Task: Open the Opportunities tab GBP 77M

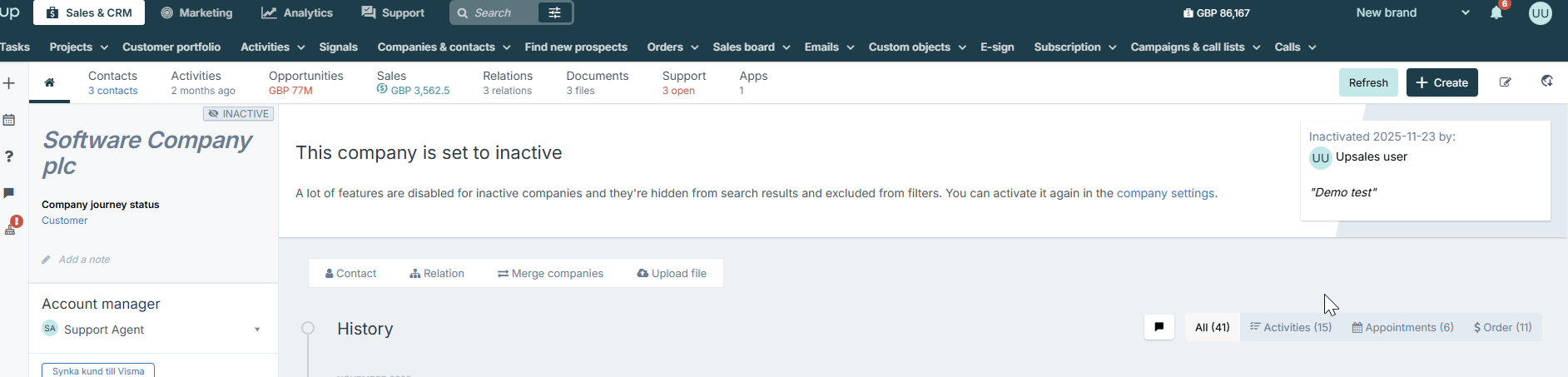Action: [305, 82]
